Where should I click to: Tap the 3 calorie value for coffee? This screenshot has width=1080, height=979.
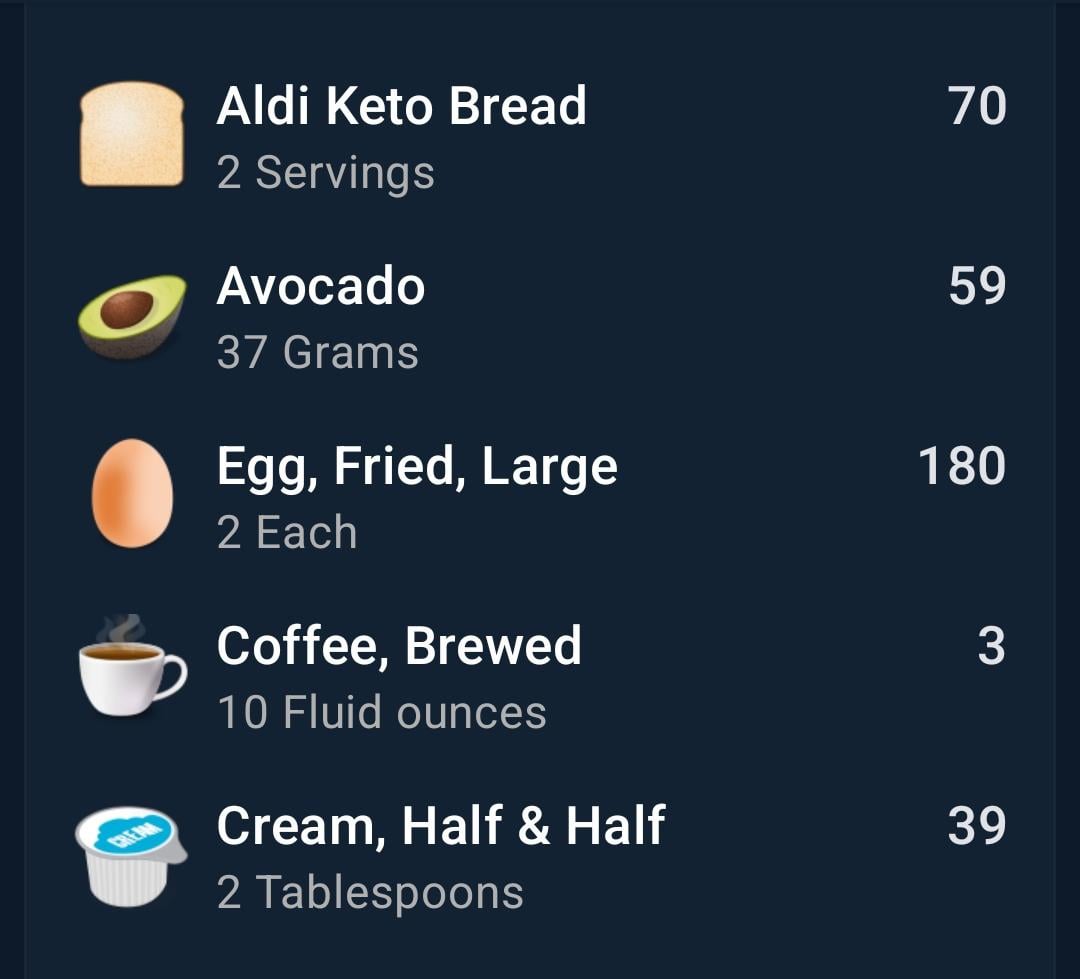pyautogui.click(x=992, y=646)
